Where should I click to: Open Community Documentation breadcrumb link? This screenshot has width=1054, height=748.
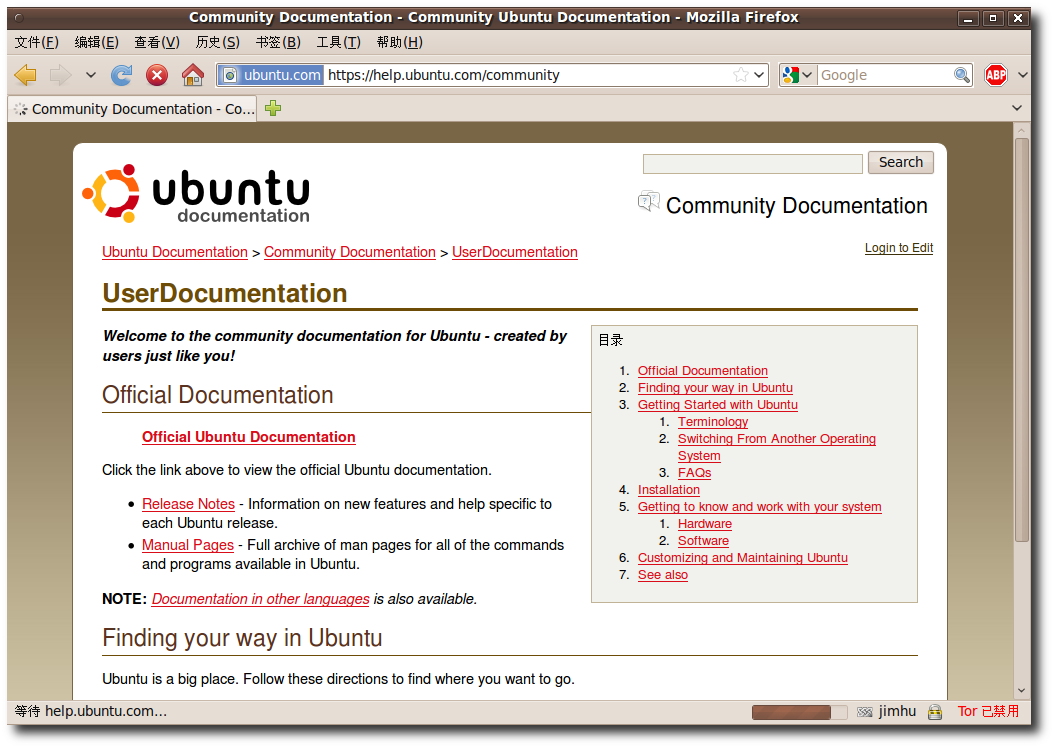(x=350, y=252)
